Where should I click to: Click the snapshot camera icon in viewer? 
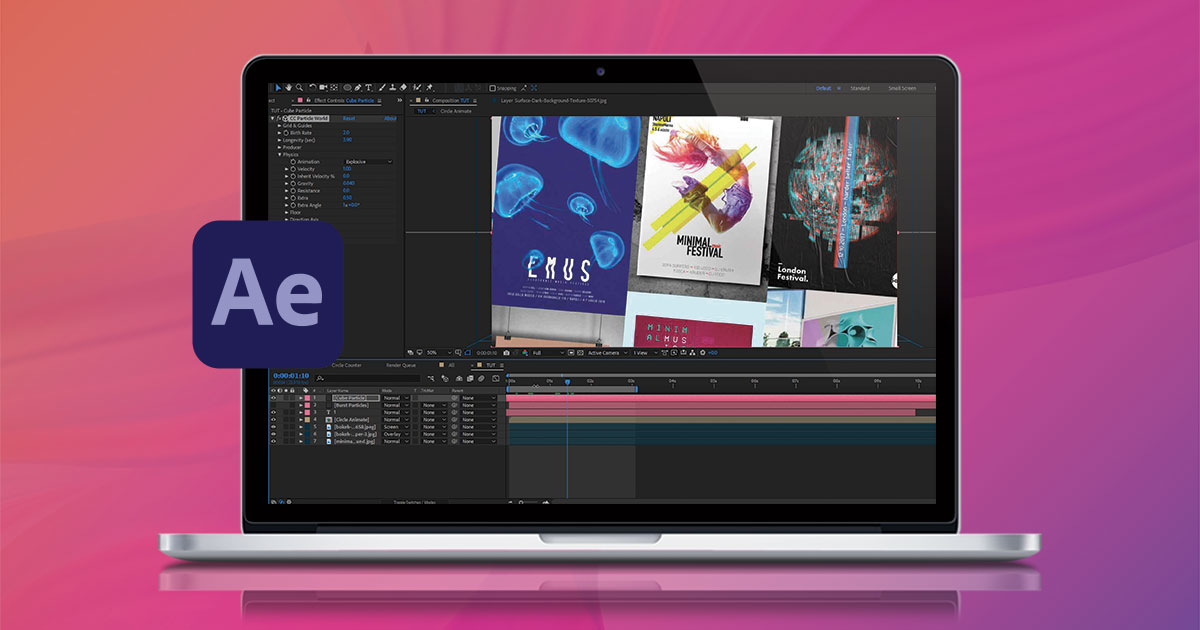(x=506, y=353)
